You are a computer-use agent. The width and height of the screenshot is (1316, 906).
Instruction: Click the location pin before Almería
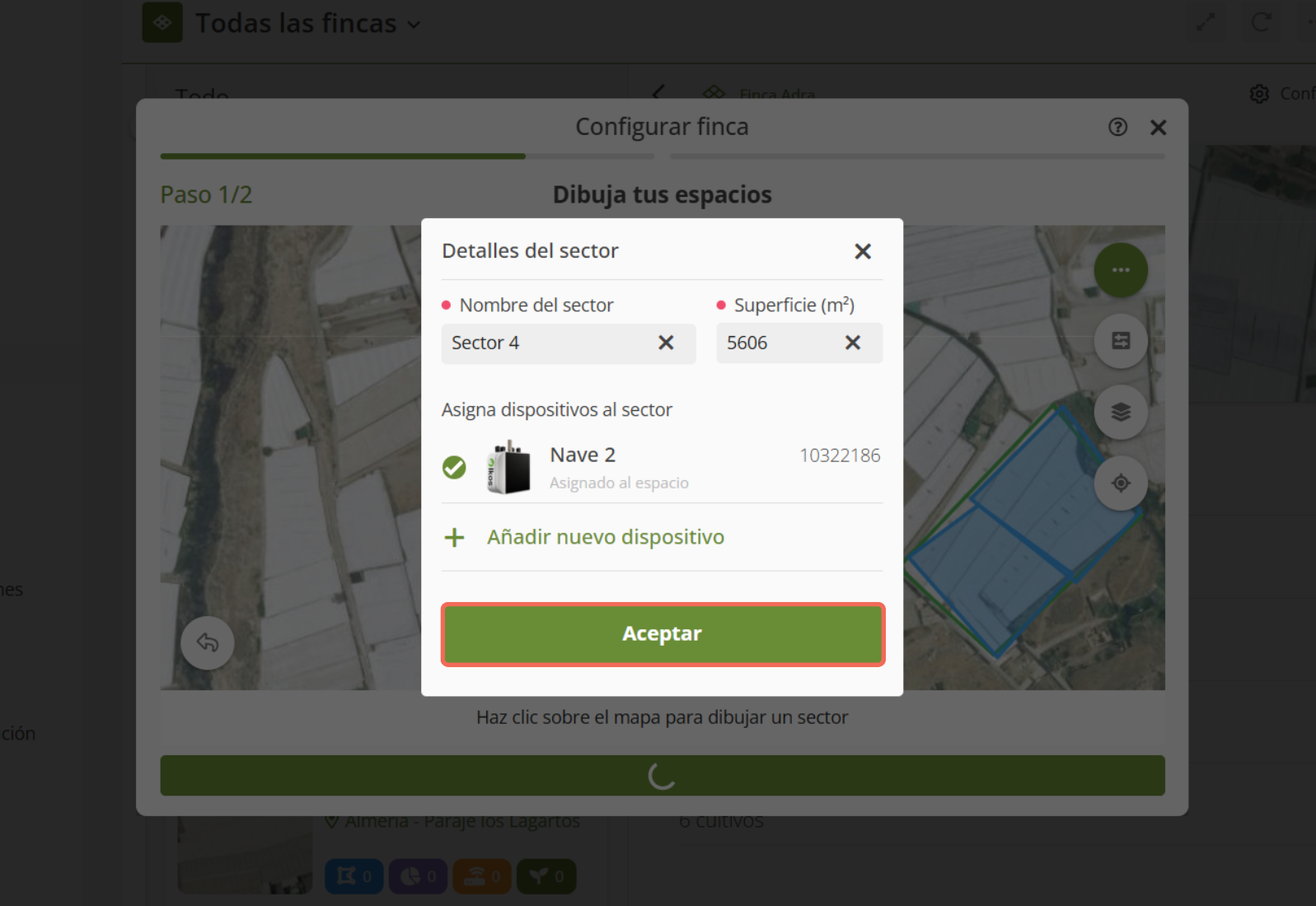(x=332, y=821)
